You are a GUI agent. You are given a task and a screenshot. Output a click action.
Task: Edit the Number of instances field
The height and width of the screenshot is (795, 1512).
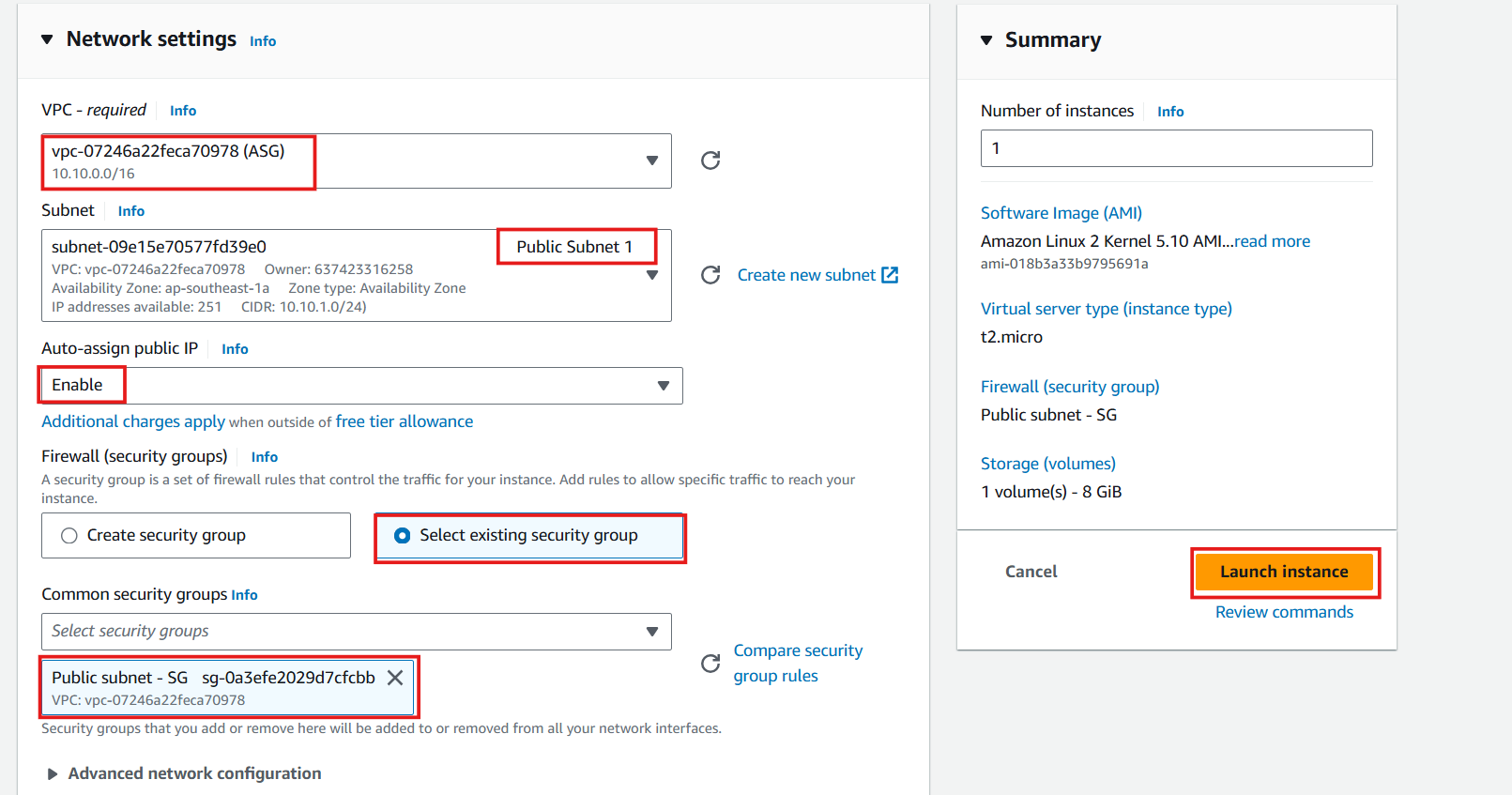(x=1177, y=148)
